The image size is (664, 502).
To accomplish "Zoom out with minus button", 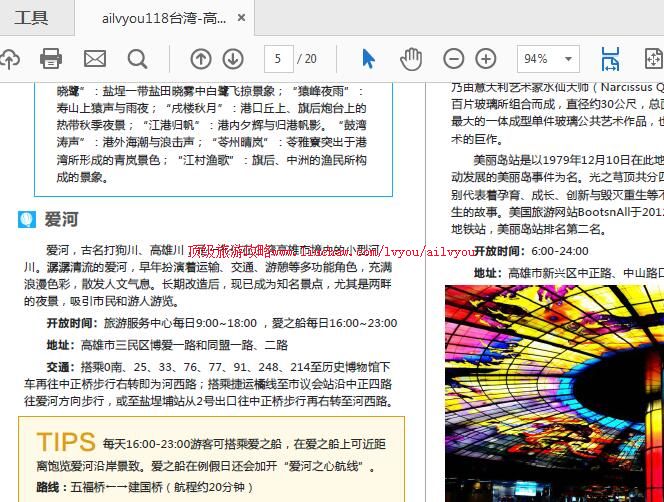I will tap(454, 59).
